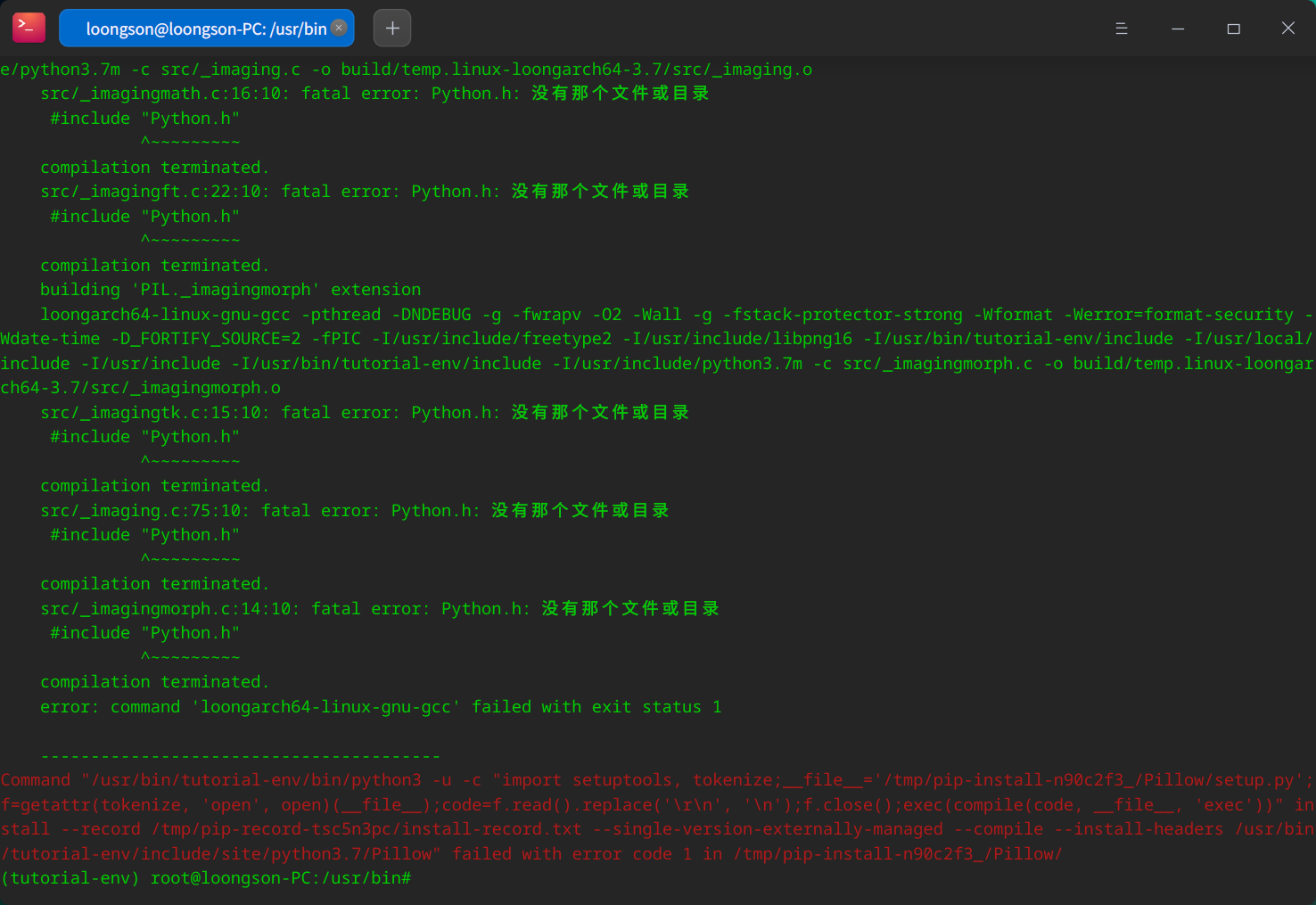Click the terminal app icon in title bar
The width and height of the screenshot is (1316, 905).
29,28
